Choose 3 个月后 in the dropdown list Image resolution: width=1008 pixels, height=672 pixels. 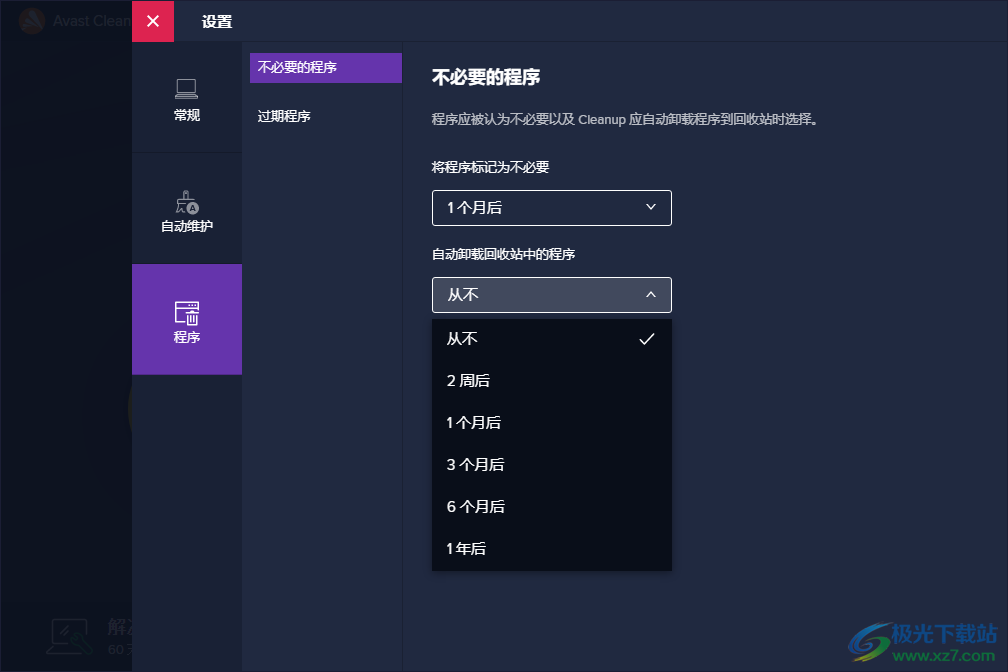(552, 464)
